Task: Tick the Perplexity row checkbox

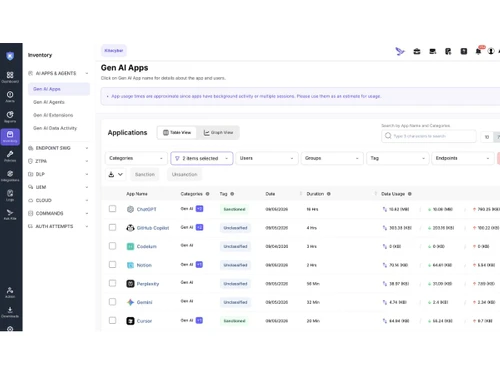Action: (x=112, y=283)
